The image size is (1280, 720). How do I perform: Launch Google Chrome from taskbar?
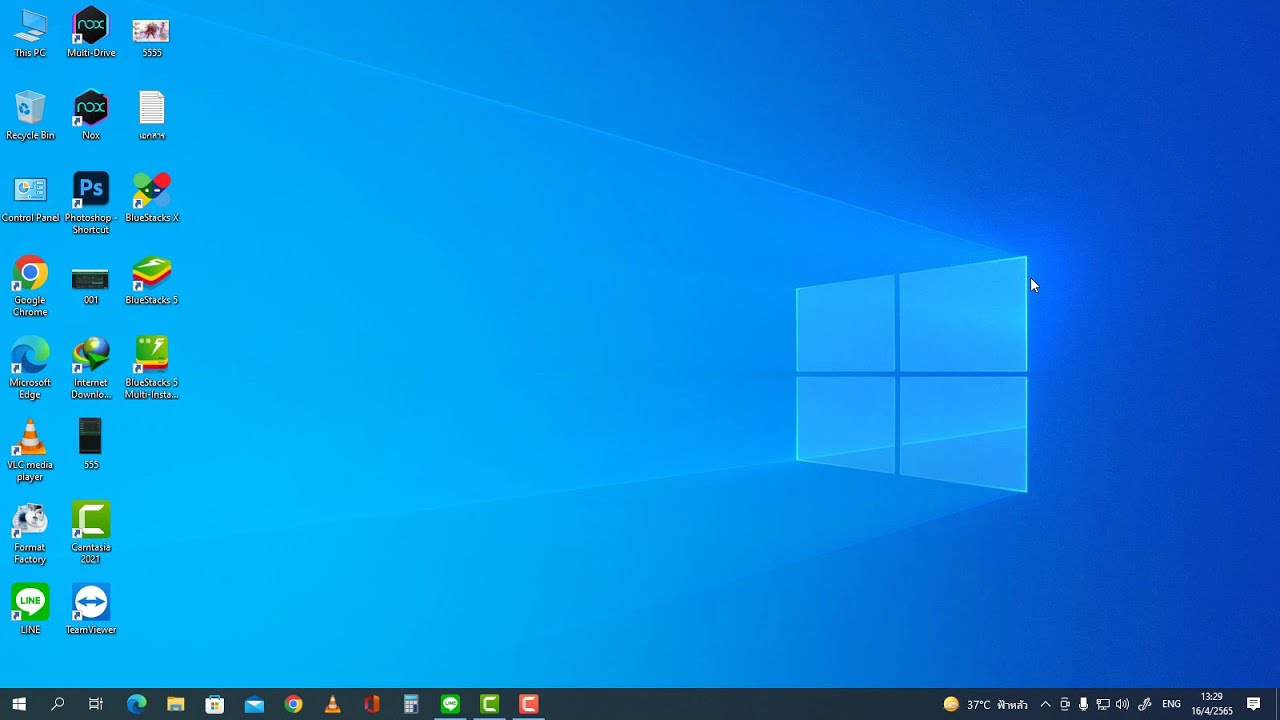pos(293,704)
